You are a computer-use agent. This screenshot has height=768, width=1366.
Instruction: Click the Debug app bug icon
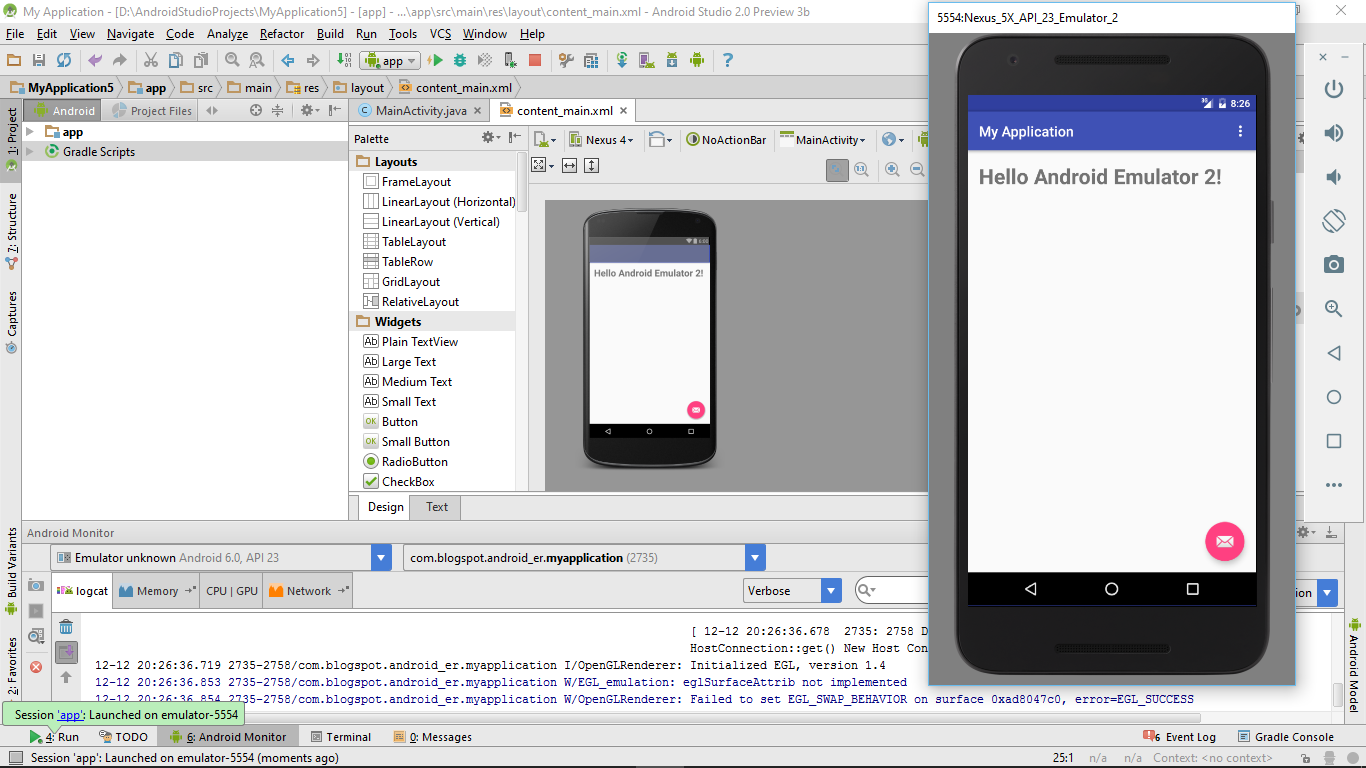[460, 60]
